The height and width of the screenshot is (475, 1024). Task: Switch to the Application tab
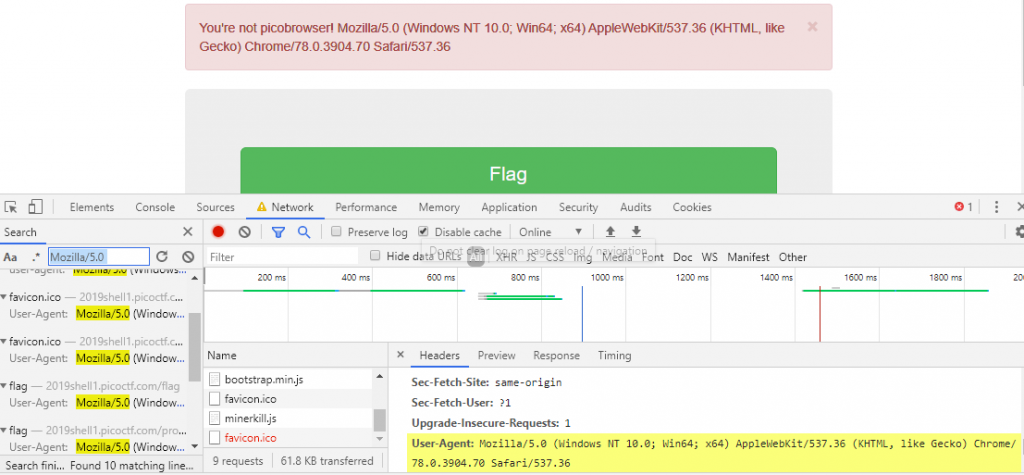(x=509, y=207)
